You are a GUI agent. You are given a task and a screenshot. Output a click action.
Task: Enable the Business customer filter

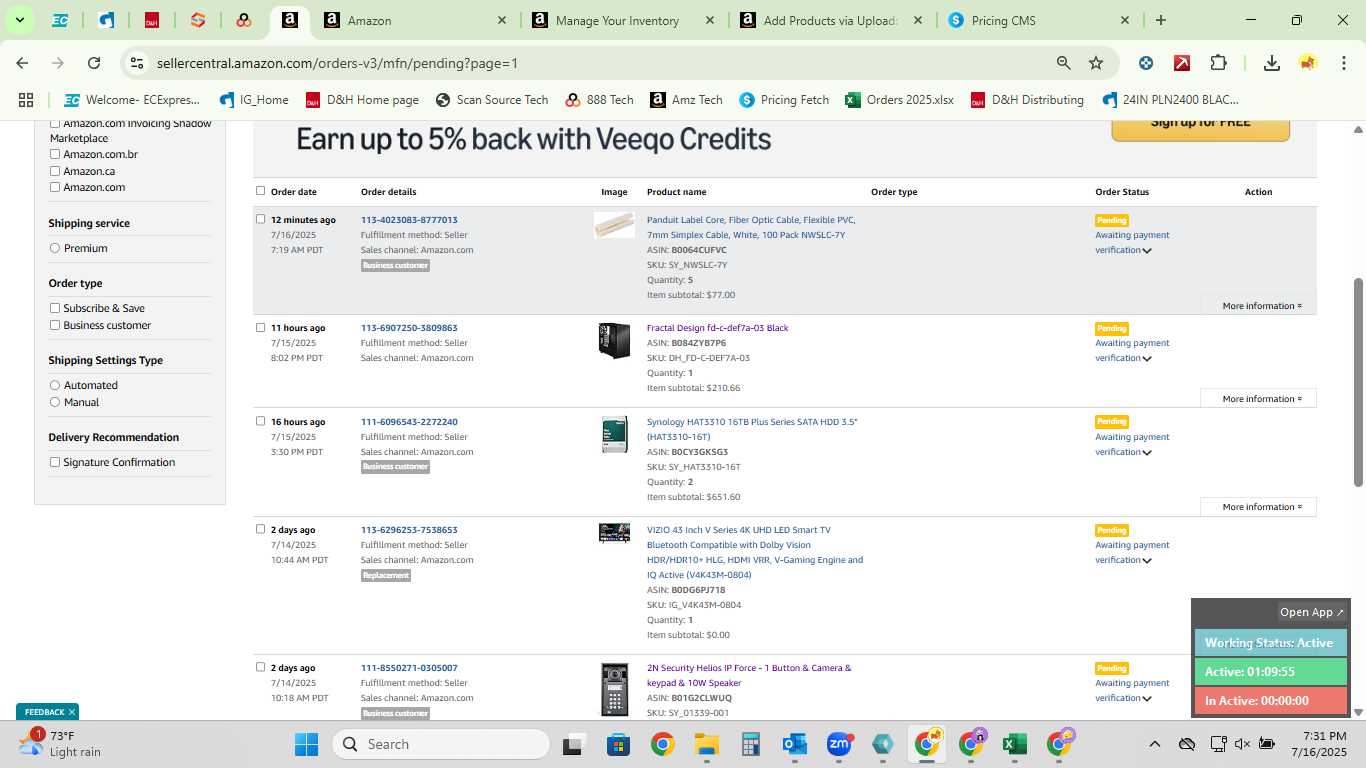55,325
